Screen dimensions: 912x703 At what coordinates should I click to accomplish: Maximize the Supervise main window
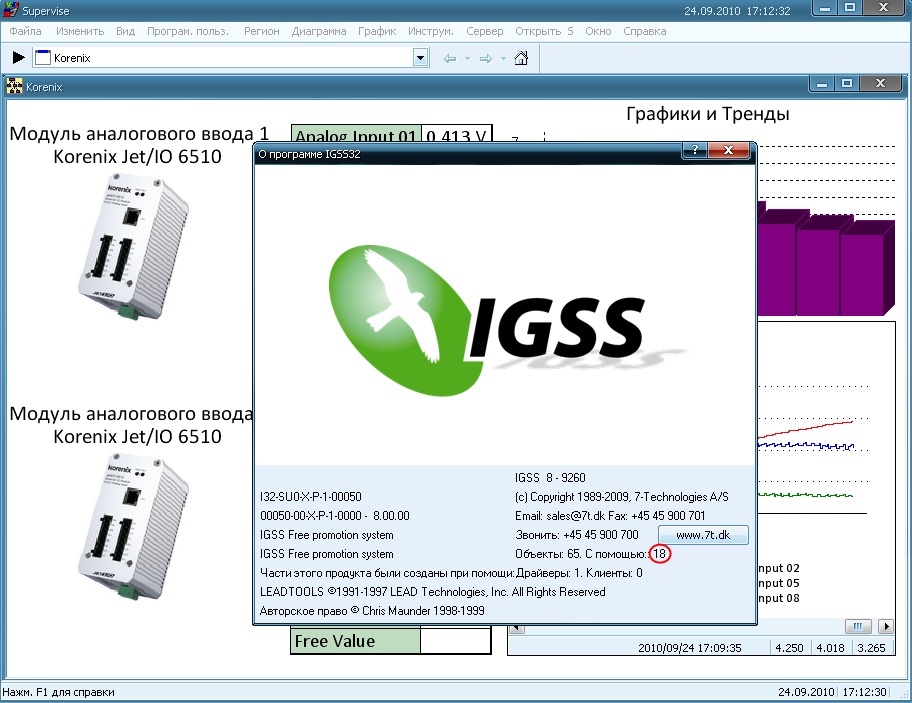(x=850, y=8)
